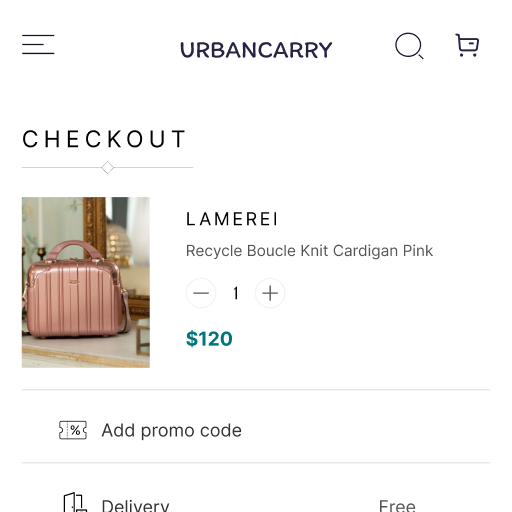
Task: Open the hamburger navigation menu
Action: (38, 44)
